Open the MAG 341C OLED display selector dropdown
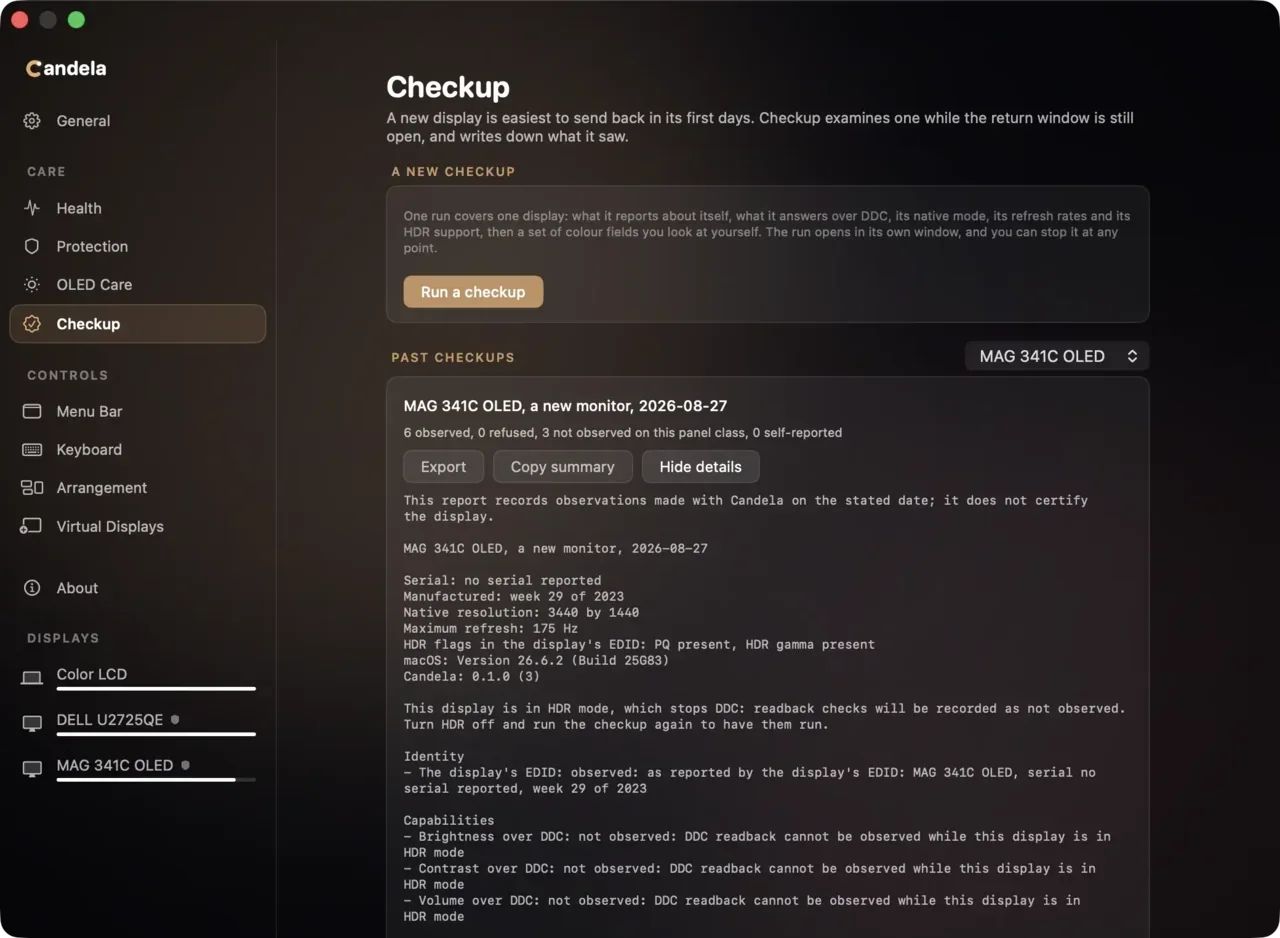This screenshot has height=938, width=1280. tap(1057, 356)
